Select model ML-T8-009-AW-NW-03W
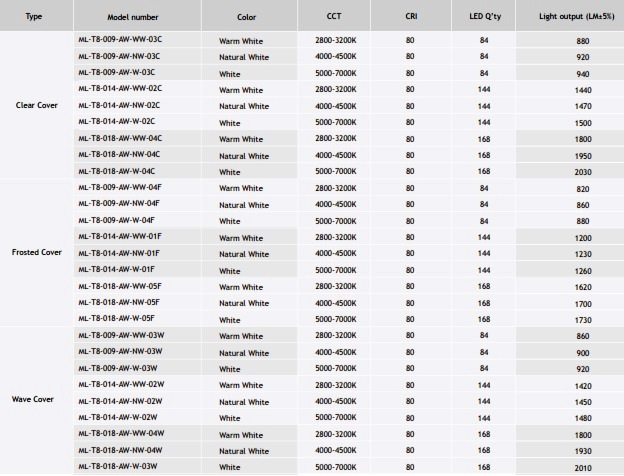 point(120,351)
